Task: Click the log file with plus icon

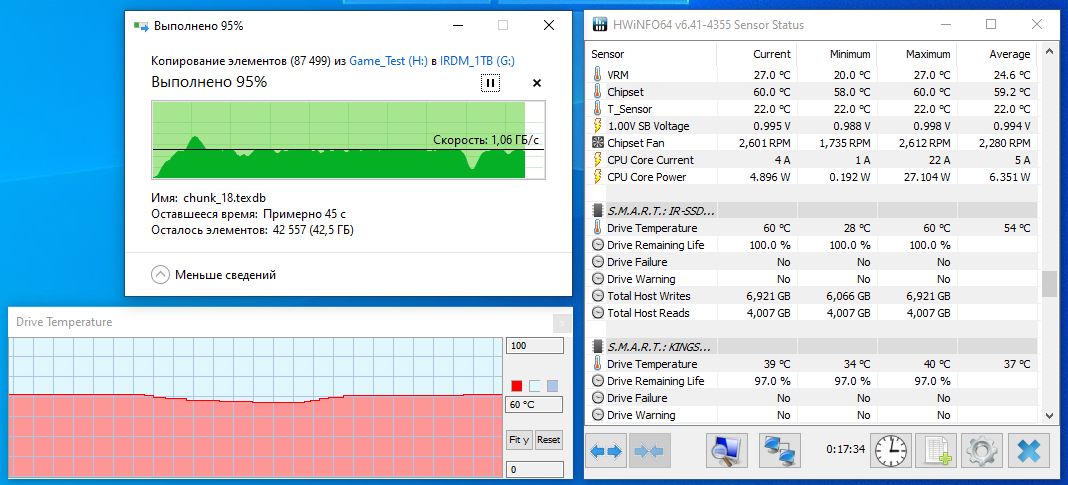Action: [x=936, y=450]
